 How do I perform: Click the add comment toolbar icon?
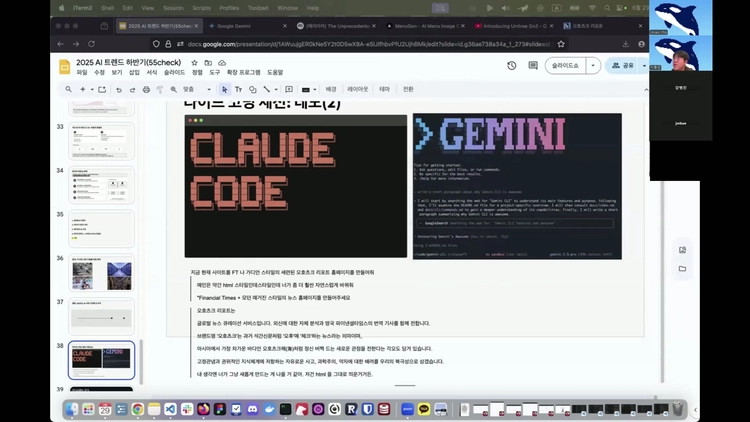click(289, 89)
